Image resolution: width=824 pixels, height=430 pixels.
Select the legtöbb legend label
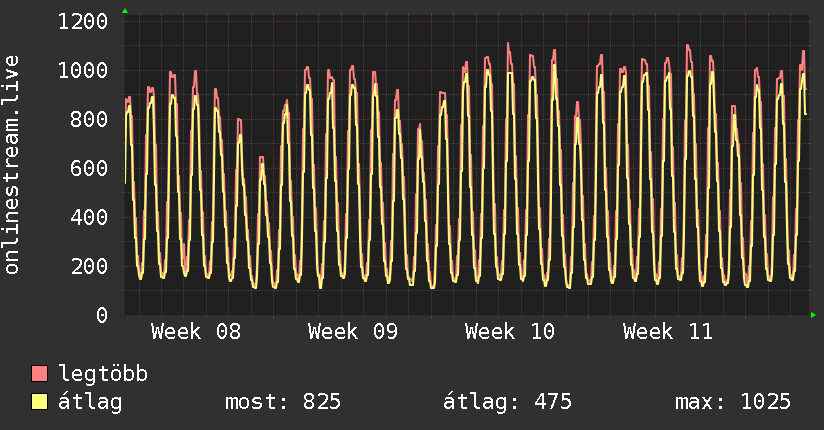click(103, 375)
